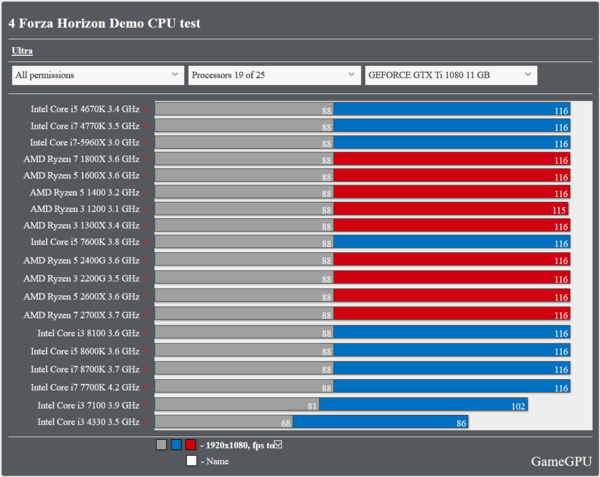600x477 pixels.
Task: Remove Intel Core i7 8700K with red X
Action: tap(145, 368)
